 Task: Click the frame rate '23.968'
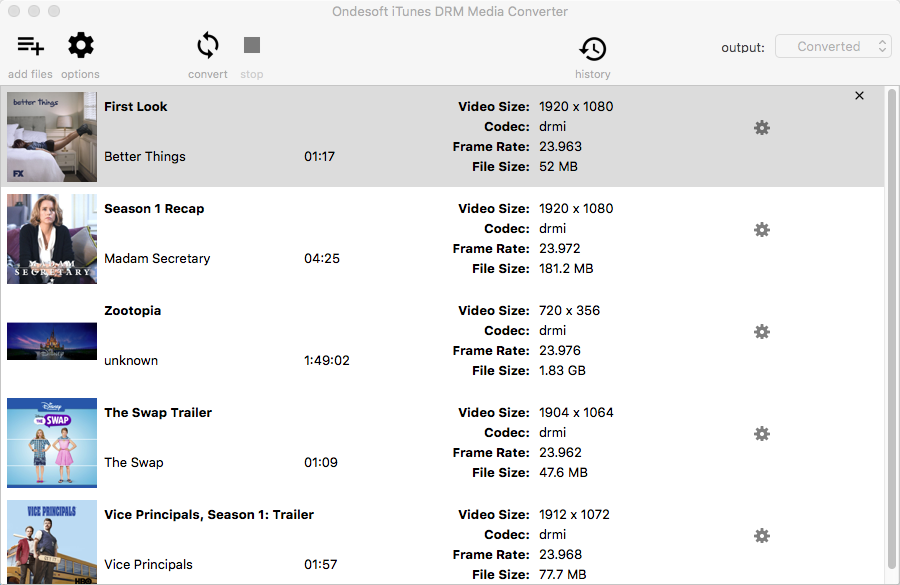click(560, 555)
